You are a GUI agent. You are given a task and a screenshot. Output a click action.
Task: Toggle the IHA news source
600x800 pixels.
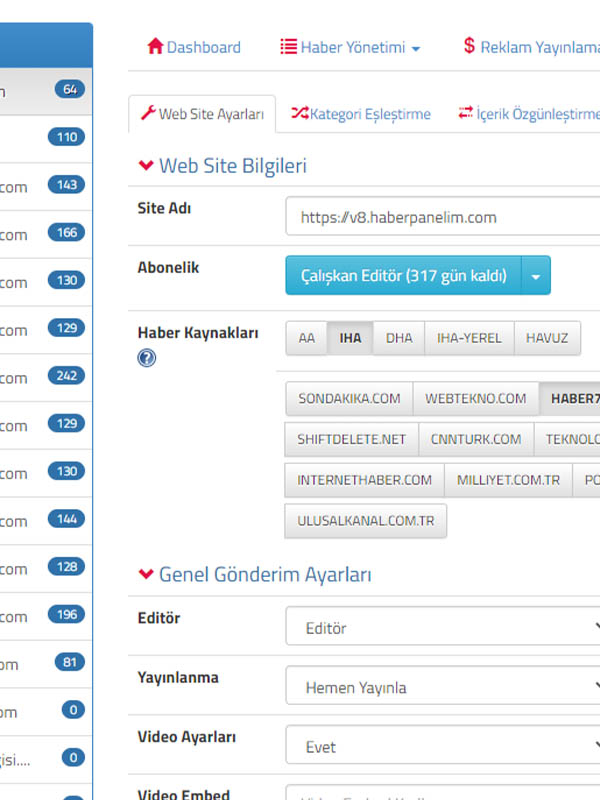(350, 338)
